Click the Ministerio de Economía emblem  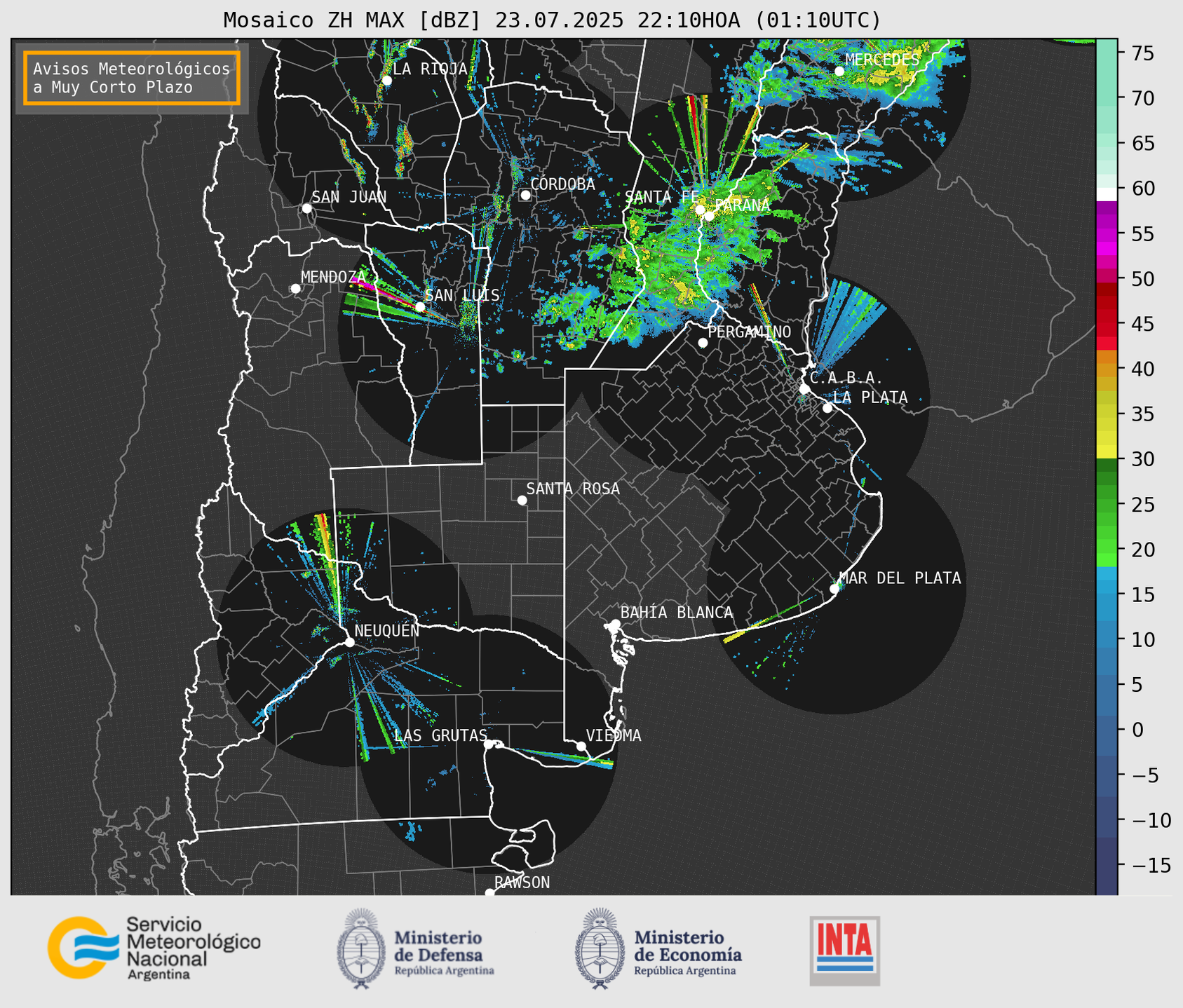[x=600, y=949]
